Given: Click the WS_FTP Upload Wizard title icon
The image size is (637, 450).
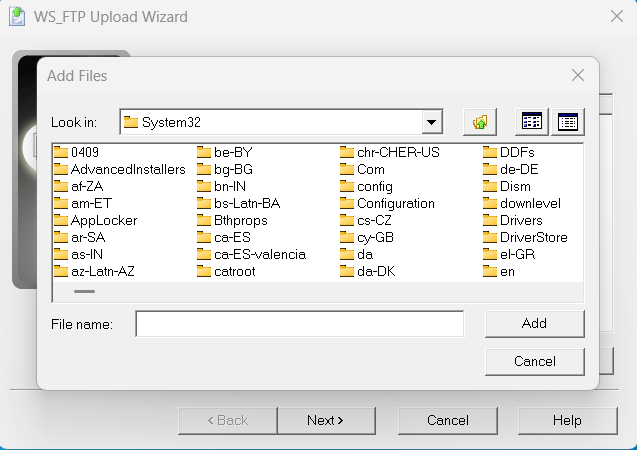Looking at the screenshot, I should 17,17.
